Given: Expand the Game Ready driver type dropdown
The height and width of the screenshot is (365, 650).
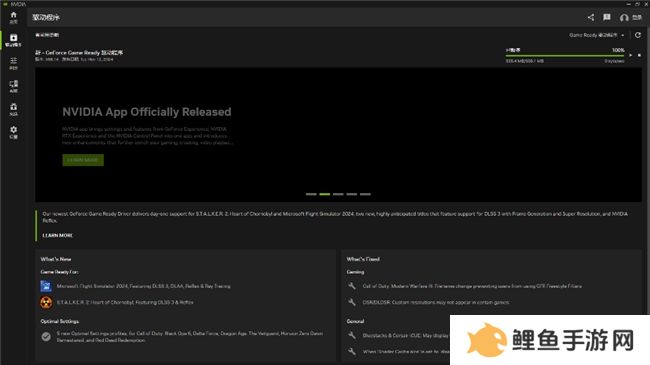Looking at the screenshot, I should [x=597, y=35].
